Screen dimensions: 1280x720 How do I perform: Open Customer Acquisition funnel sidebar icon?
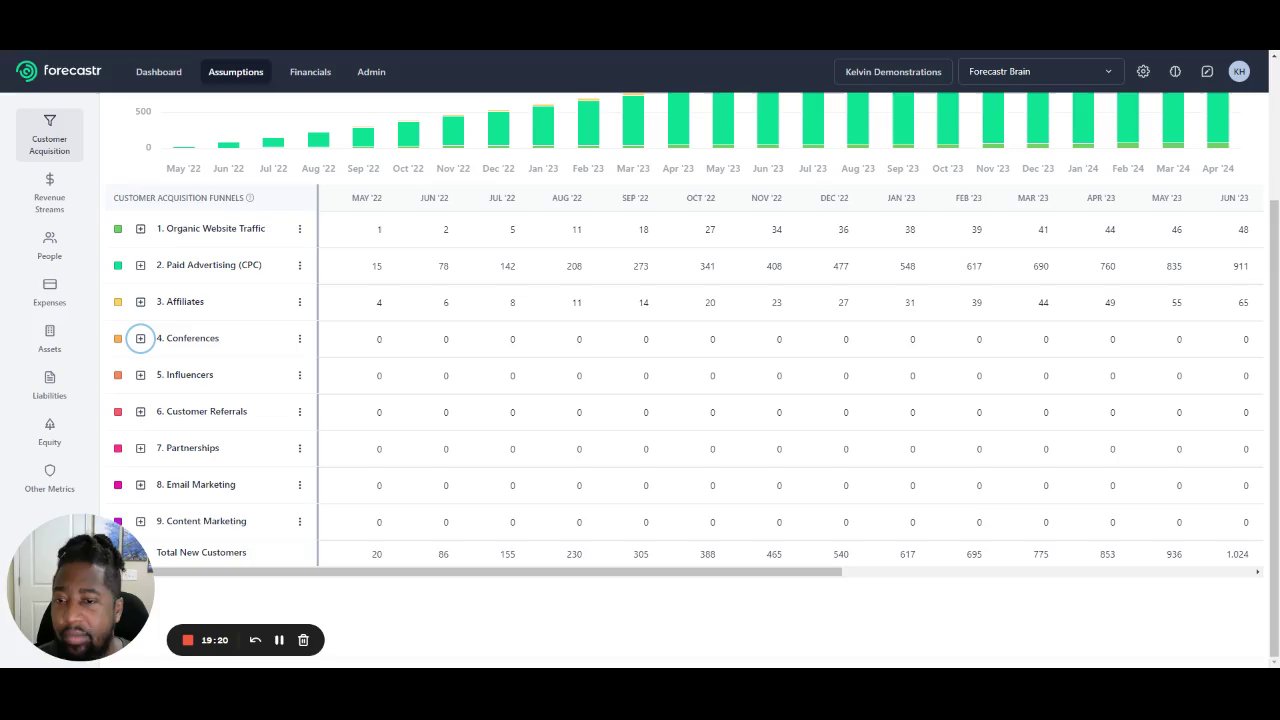coord(49,121)
